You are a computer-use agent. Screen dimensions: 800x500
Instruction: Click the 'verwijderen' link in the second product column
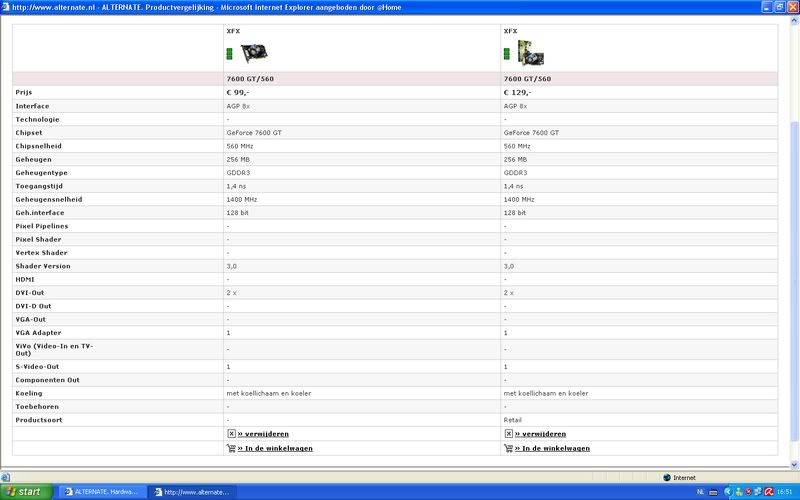point(540,434)
